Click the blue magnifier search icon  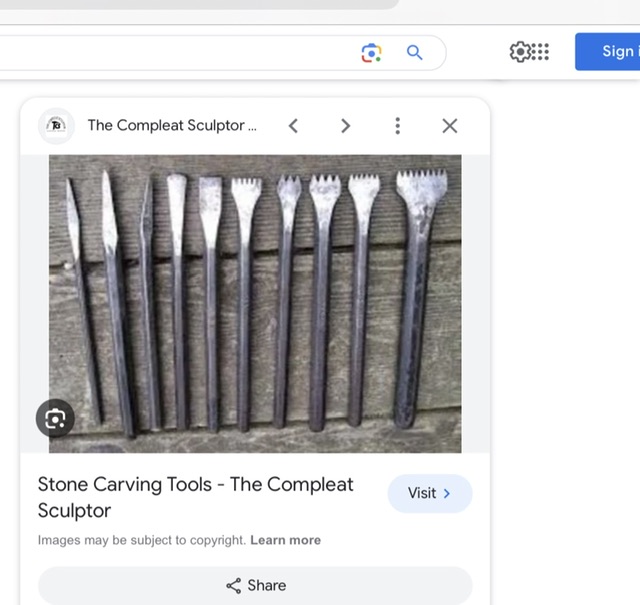[x=414, y=53]
